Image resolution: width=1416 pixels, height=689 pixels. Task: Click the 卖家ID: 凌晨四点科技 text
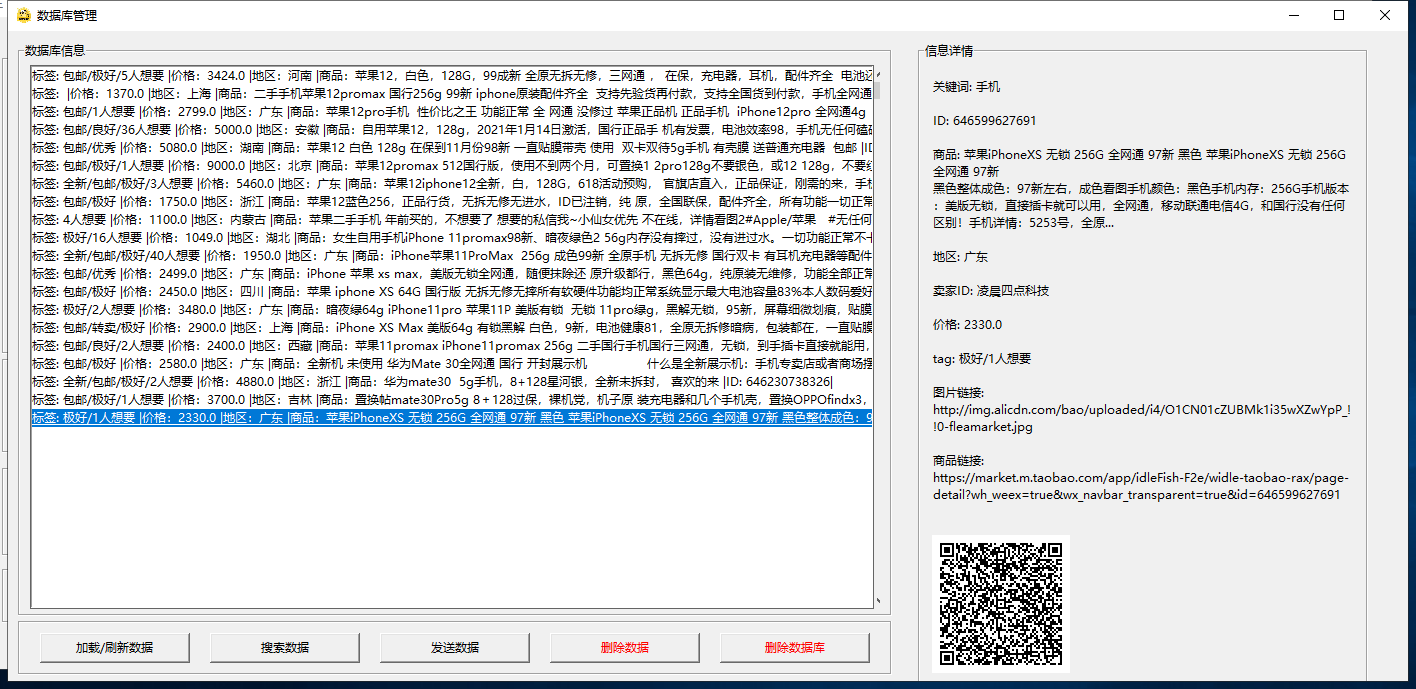coord(991,291)
